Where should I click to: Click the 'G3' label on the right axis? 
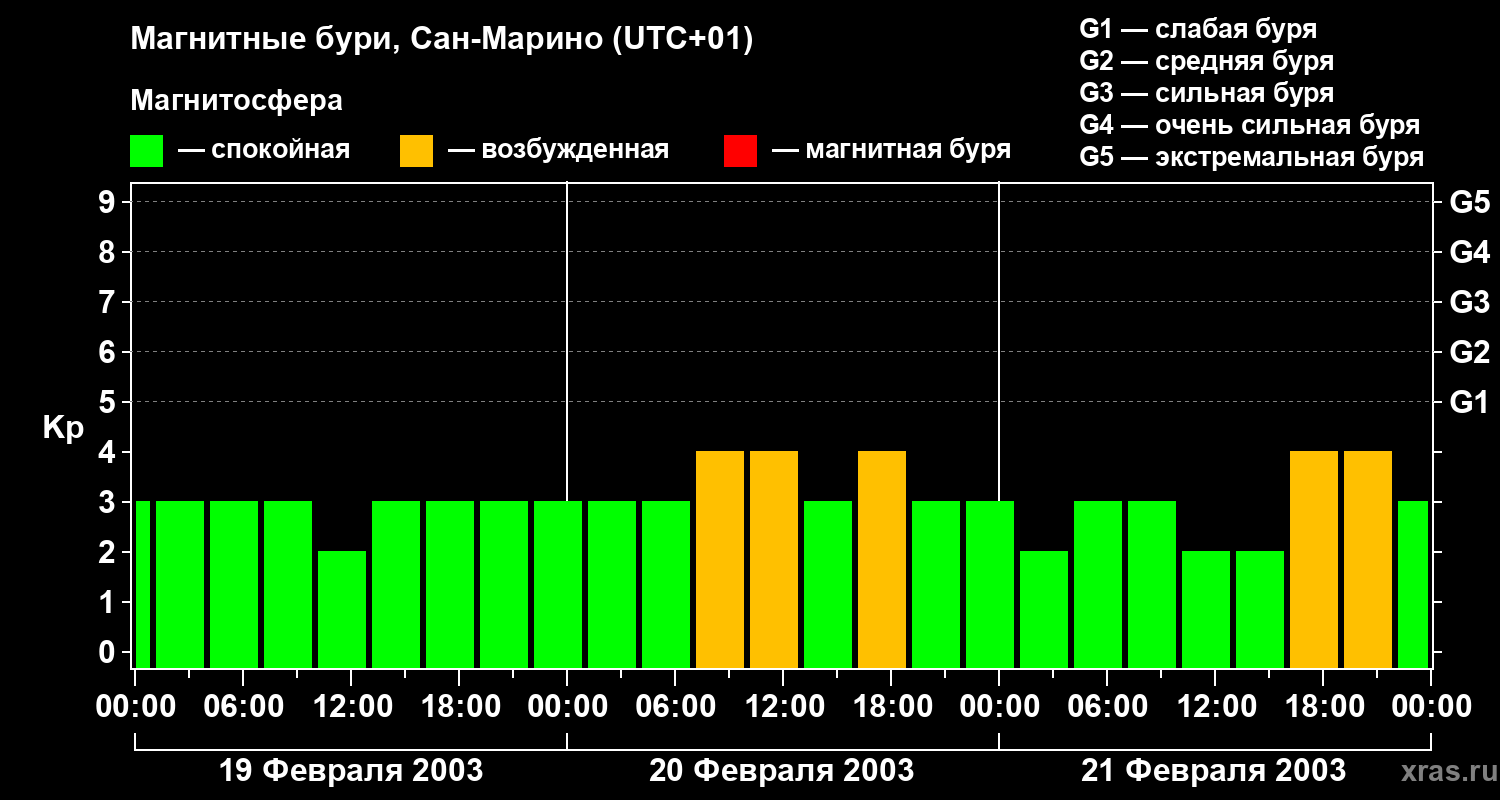pyautogui.click(x=1470, y=302)
